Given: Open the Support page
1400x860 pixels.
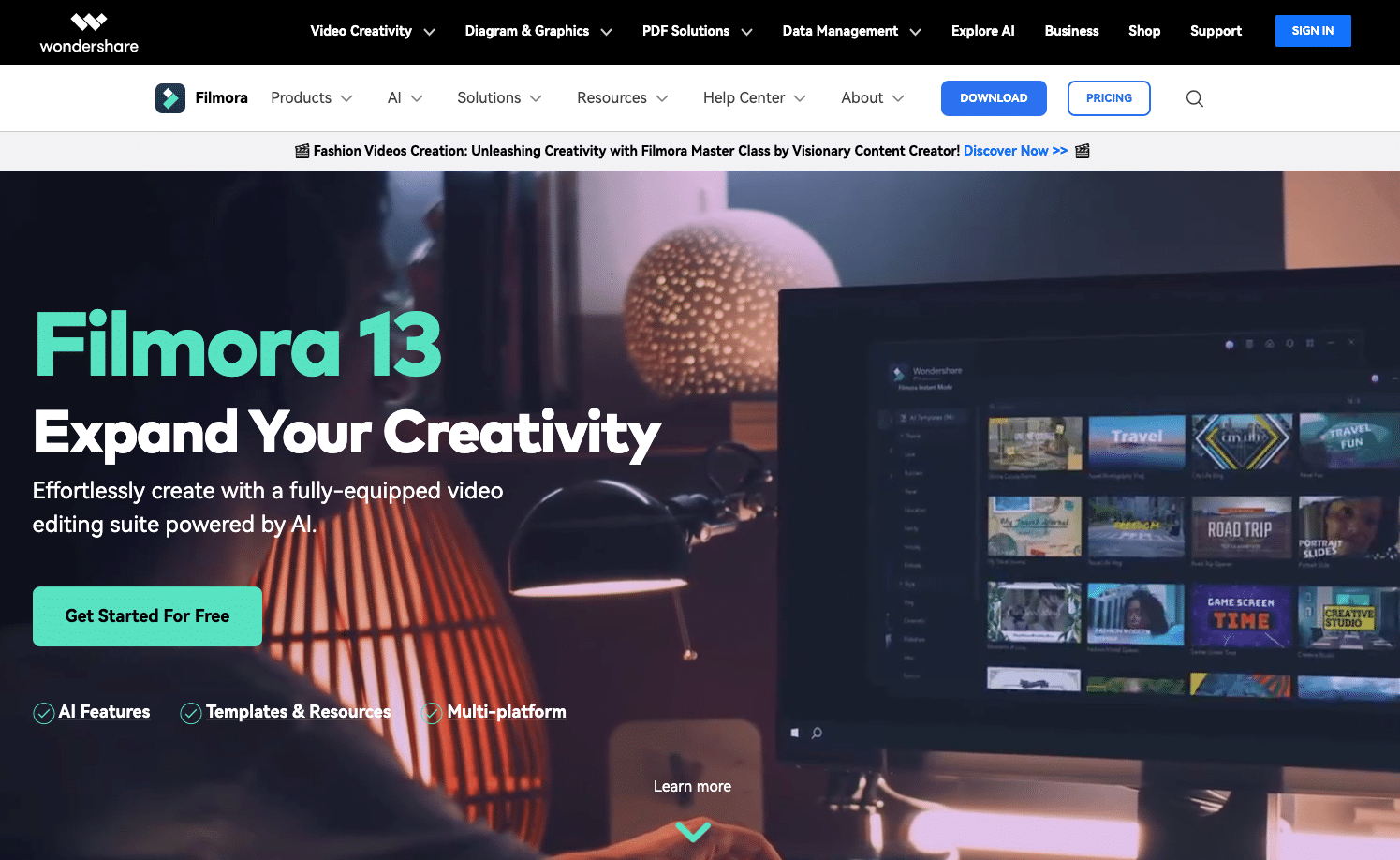Looking at the screenshot, I should [1216, 31].
